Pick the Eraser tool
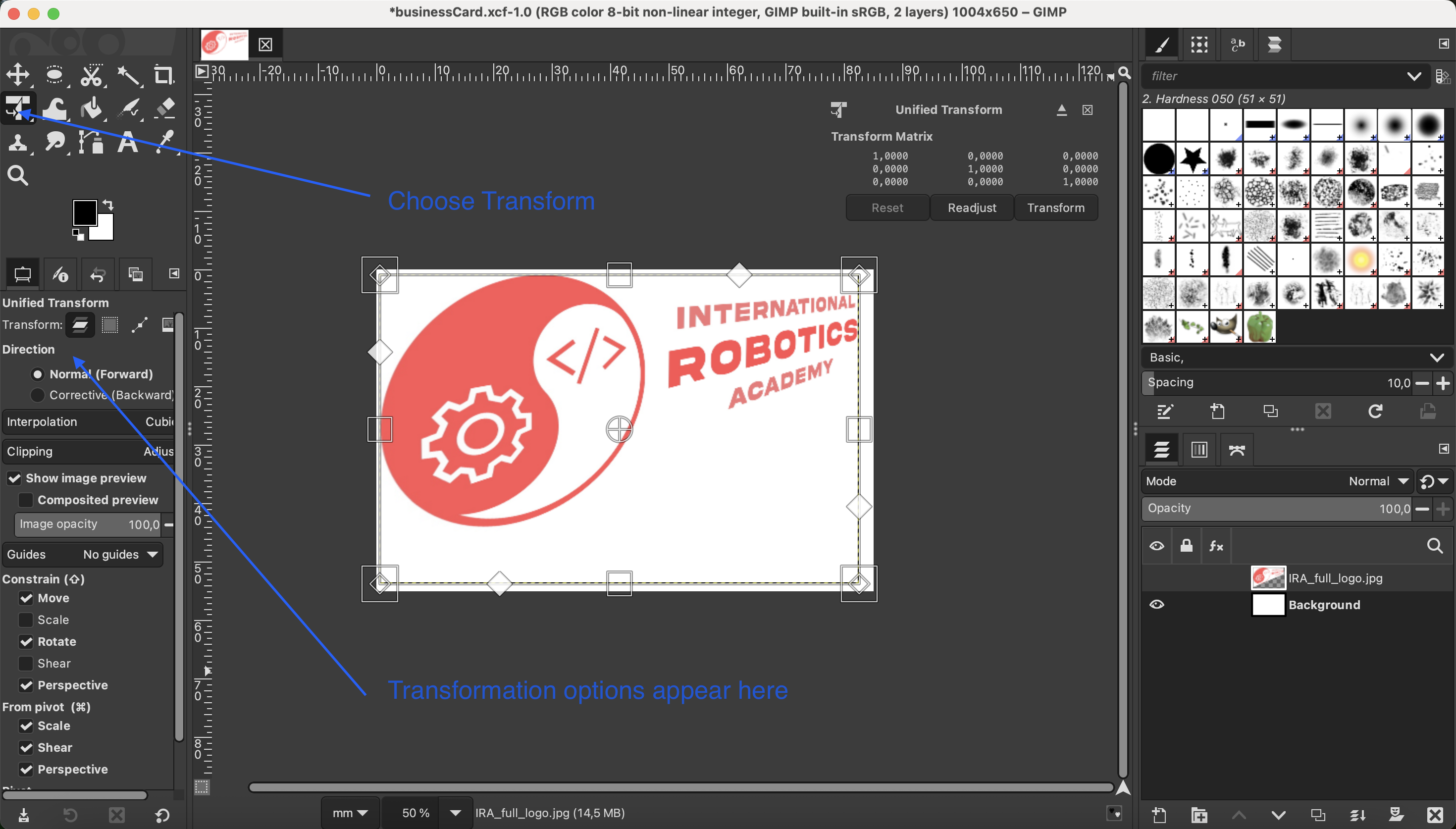Image resolution: width=1456 pixels, height=829 pixels. [x=165, y=108]
